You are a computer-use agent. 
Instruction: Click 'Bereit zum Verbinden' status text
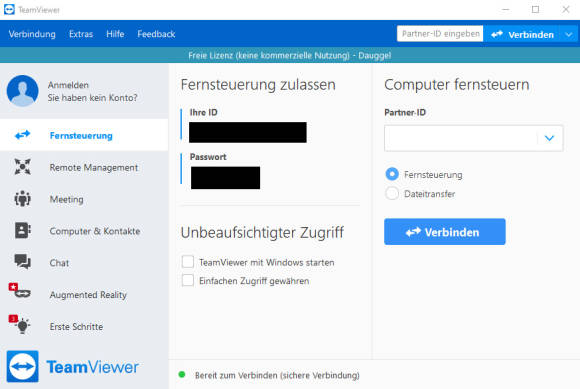(277, 375)
